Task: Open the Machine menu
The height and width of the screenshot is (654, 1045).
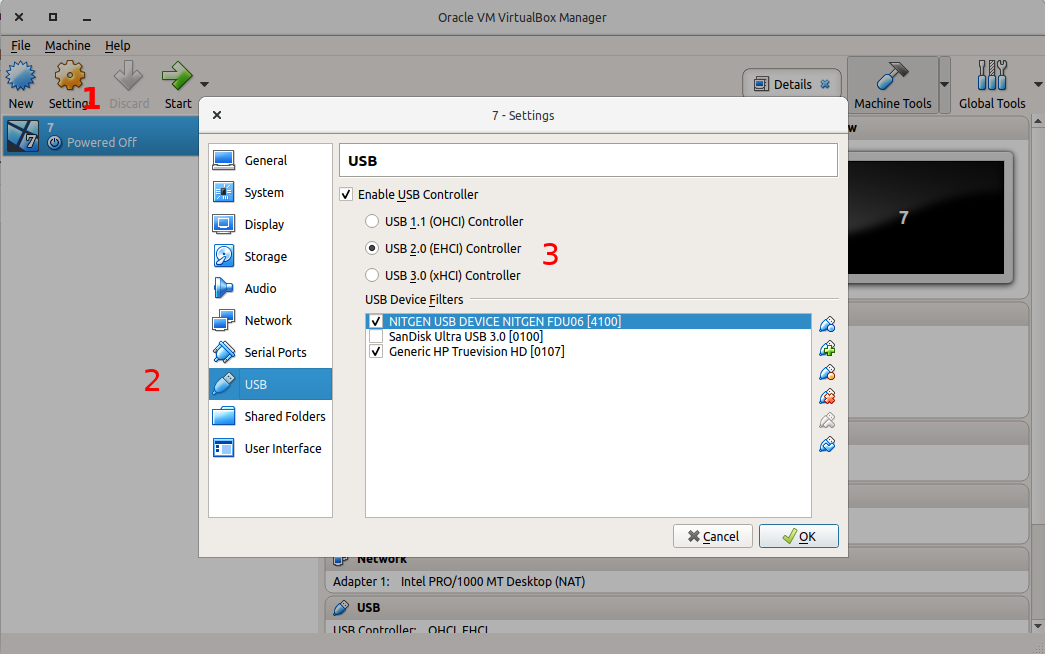Action: coord(67,45)
